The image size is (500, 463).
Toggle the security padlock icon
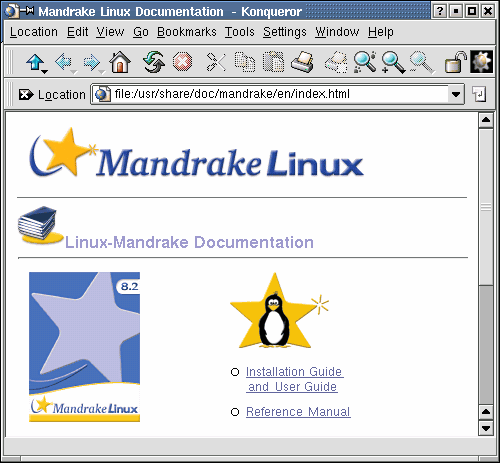pos(455,62)
